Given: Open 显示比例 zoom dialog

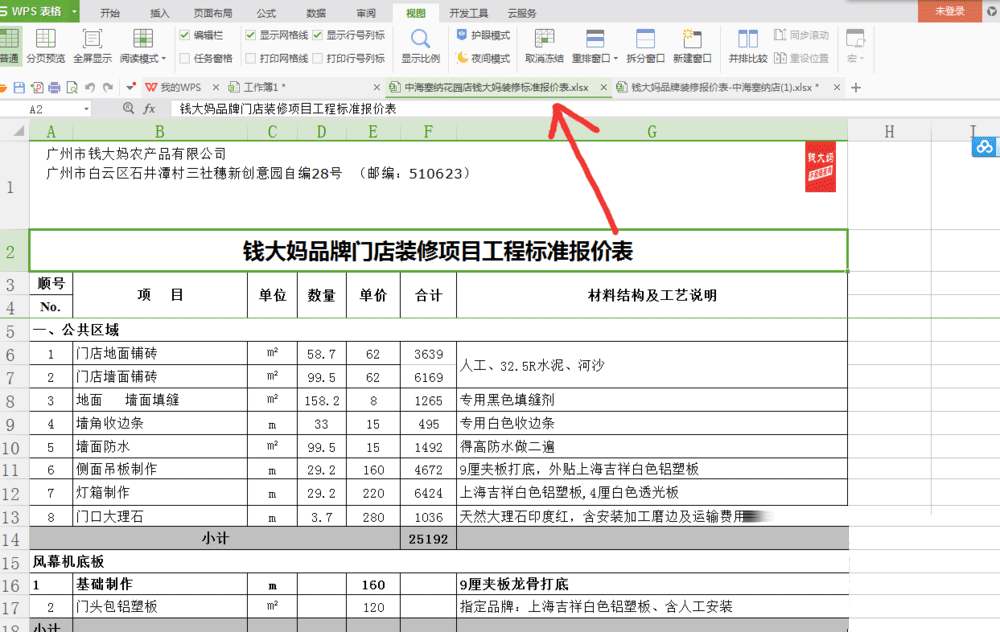Looking at the screenshot, I should [420, 46].
